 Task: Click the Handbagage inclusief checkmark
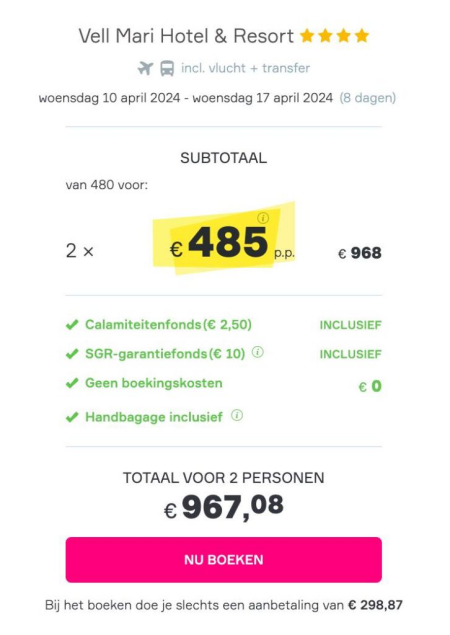click(x=72, y=417)
